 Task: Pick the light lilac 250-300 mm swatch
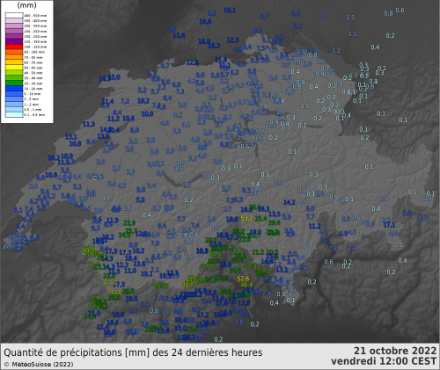14,26
